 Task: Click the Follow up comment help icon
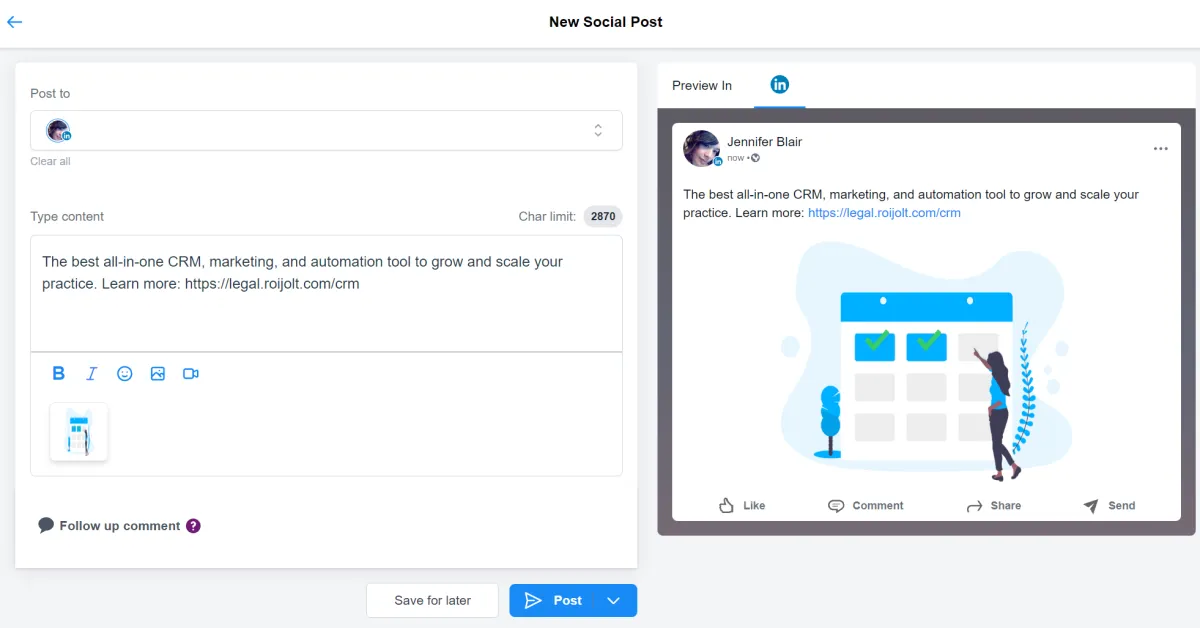click(194, 526)
